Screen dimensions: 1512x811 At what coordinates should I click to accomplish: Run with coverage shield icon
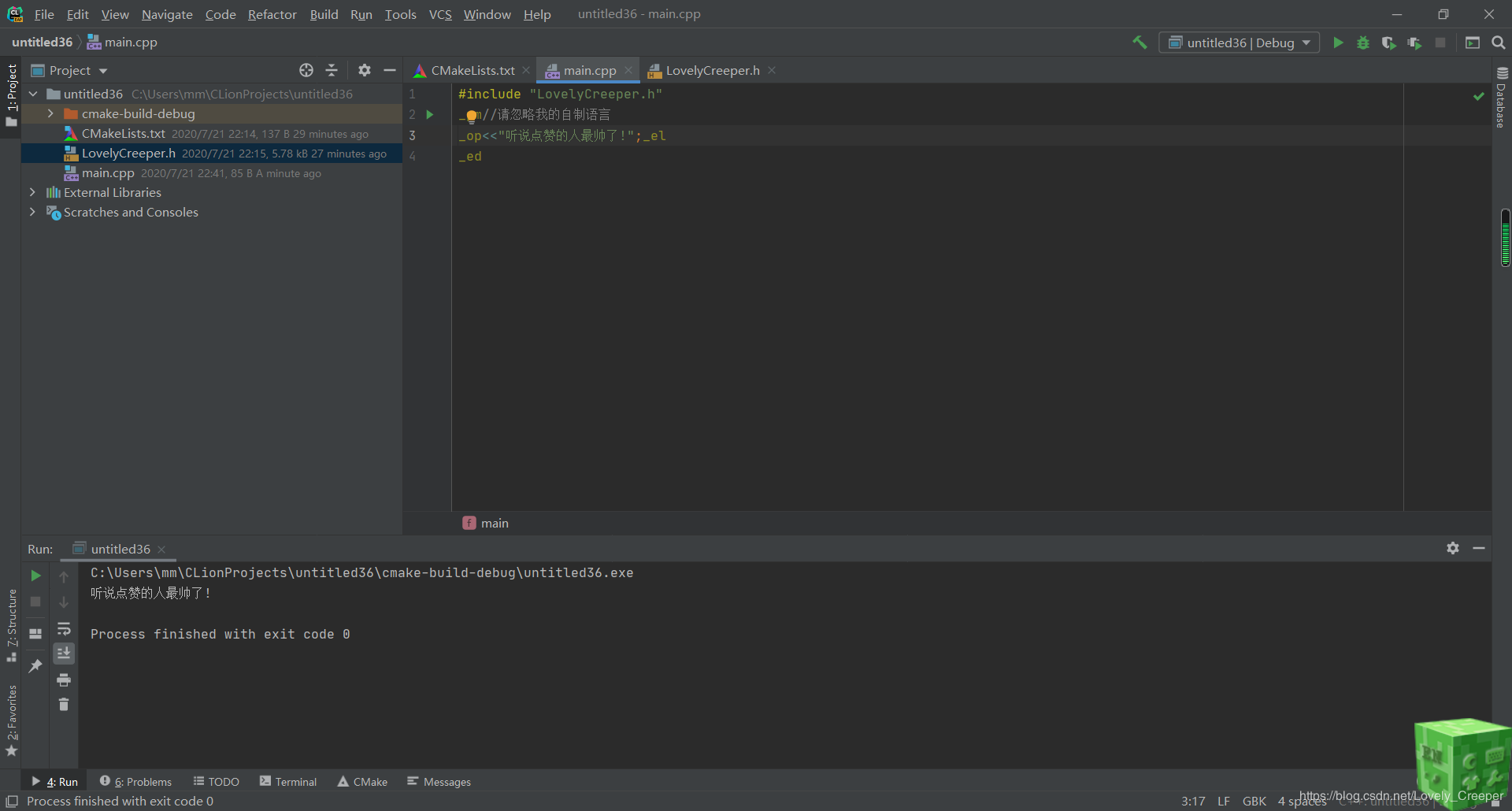pyautogui.click(x=1388, y=43)
